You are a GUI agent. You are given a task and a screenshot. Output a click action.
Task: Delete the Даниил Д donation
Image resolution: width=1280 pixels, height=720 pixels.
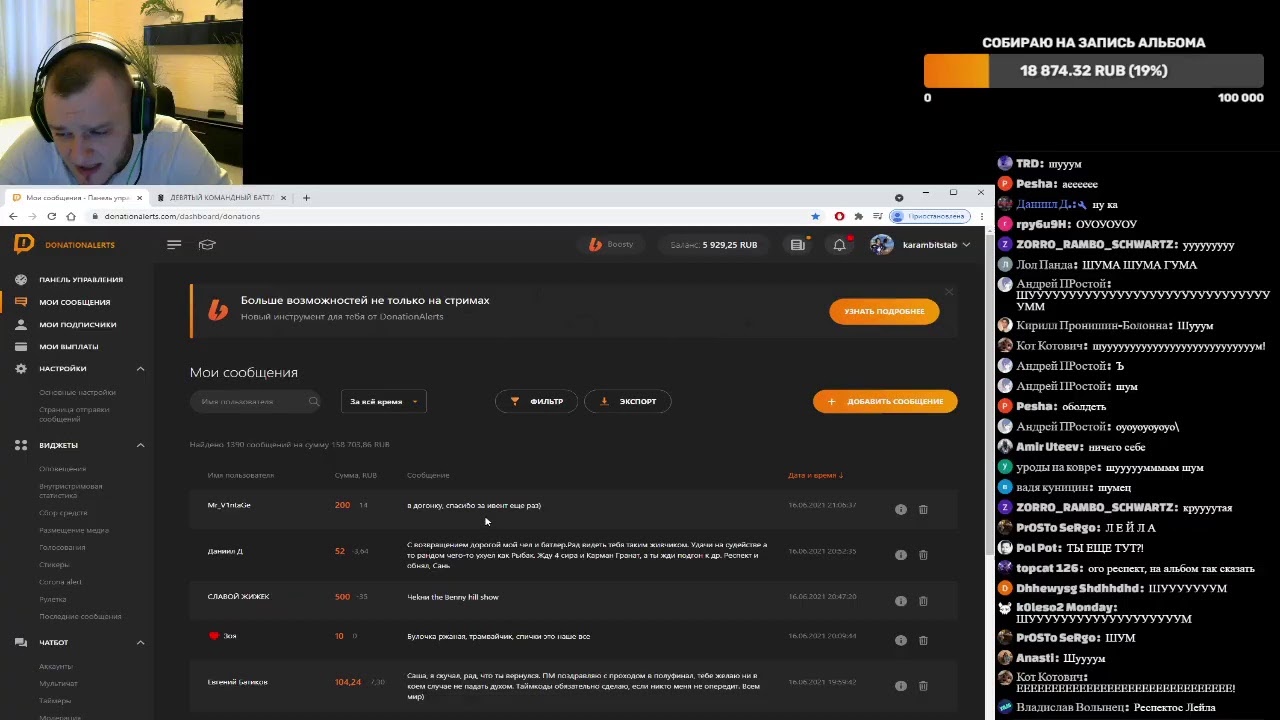tap(923, 555)
